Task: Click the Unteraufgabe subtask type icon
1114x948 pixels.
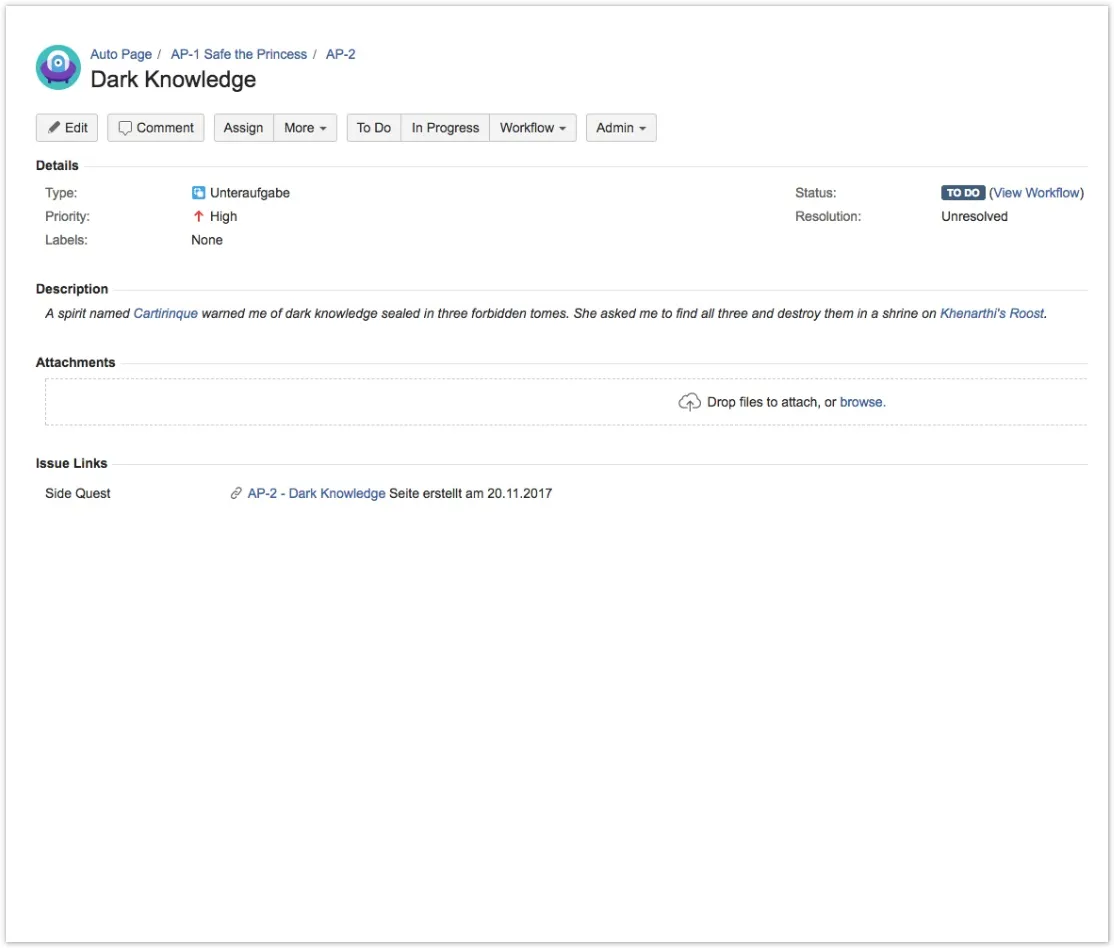Action: [198, 193]
